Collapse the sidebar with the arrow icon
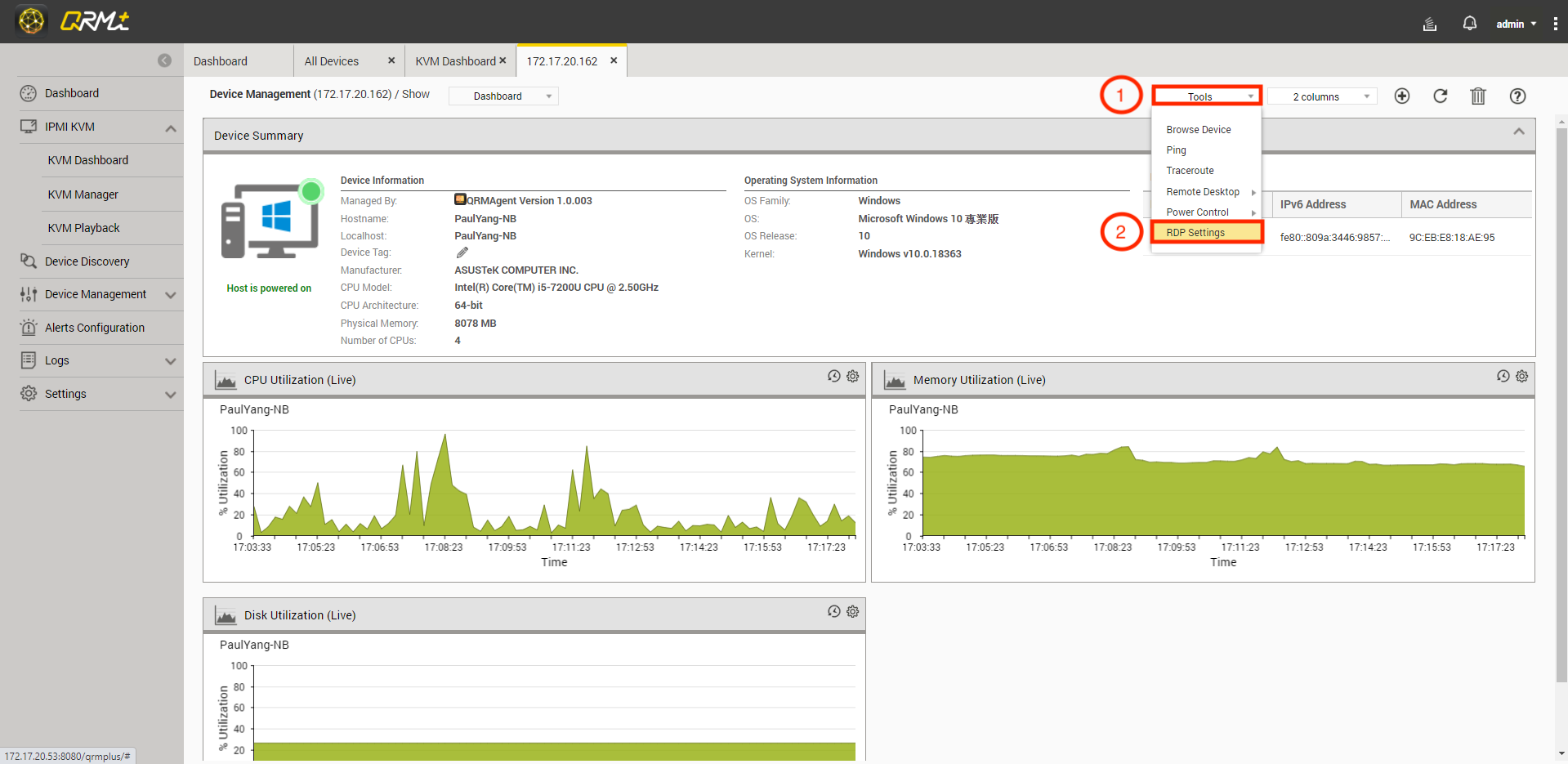 [x=164, y=60]
